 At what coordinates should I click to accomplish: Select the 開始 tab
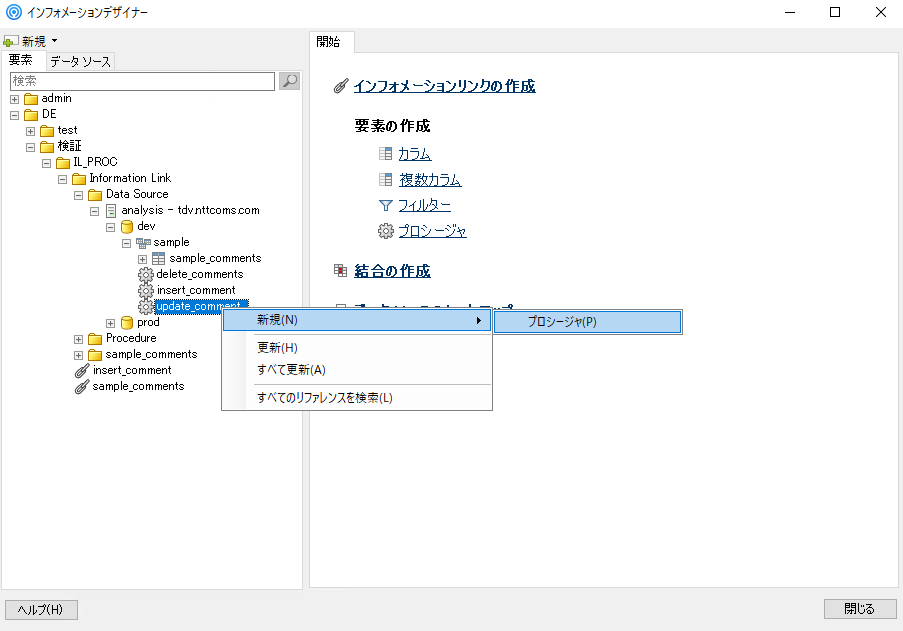[x=331, y=41]
